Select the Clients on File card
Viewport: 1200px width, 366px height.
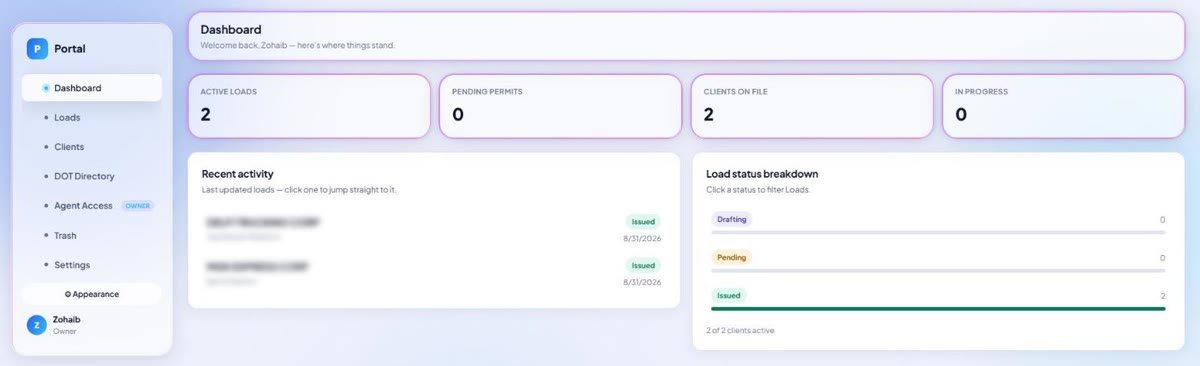coord(811,106)
